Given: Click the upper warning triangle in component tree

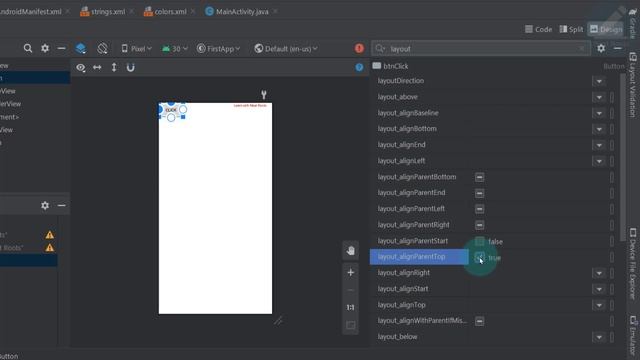Looking at the screenshot, I should pos(50,235).
